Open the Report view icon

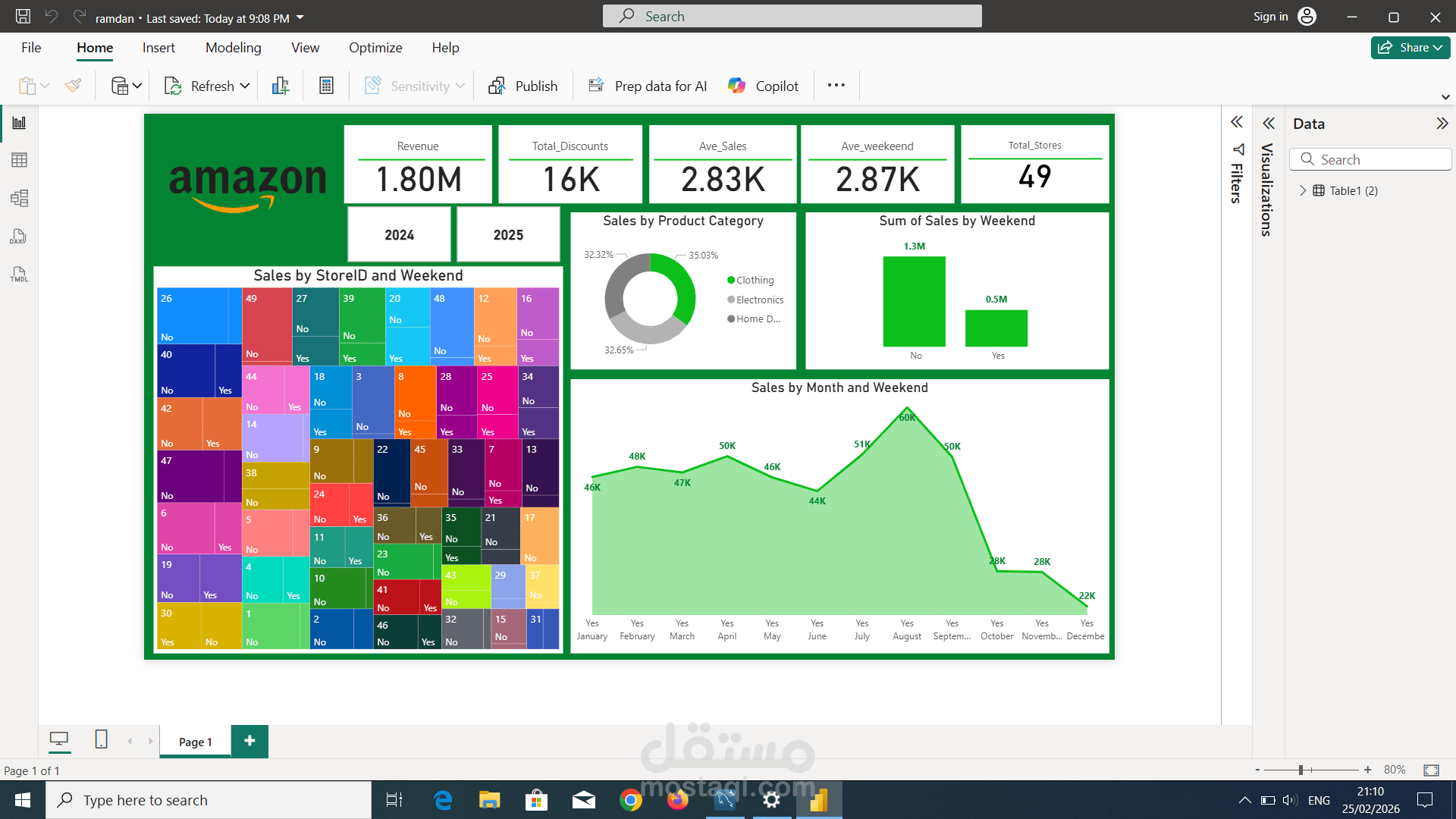19,123
